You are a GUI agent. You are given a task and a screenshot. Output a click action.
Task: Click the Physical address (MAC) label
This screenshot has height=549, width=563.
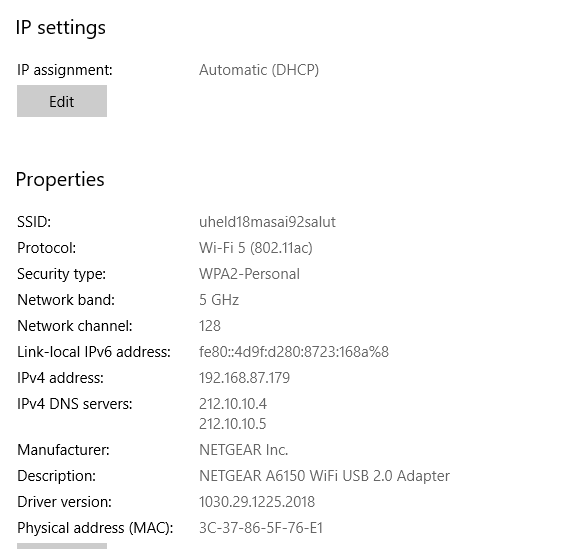coord(95,528)
